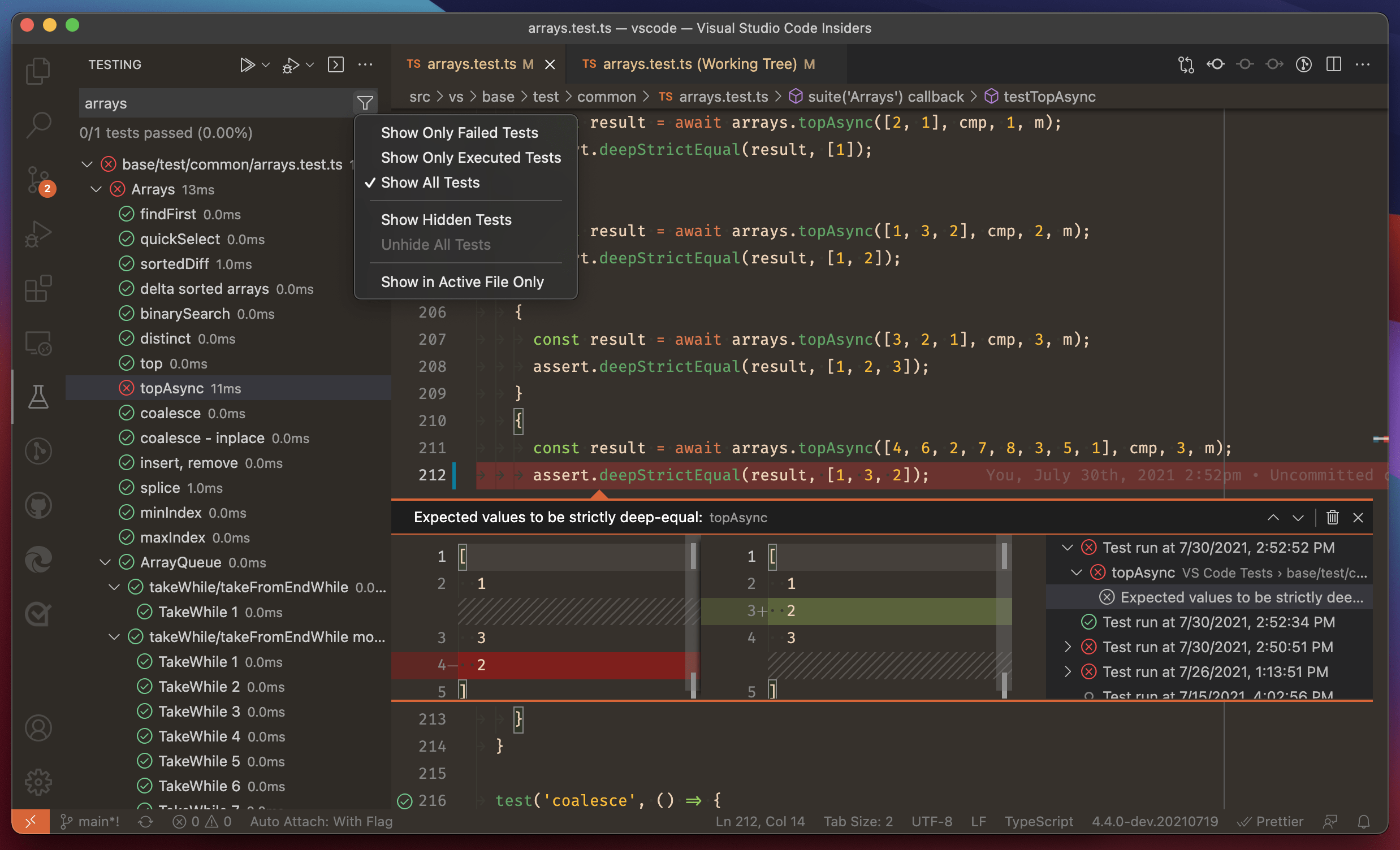This screenshot has height=850, width=1400.
Task: Enable Show Only Executed Tests
Action: tap(470, 158)
